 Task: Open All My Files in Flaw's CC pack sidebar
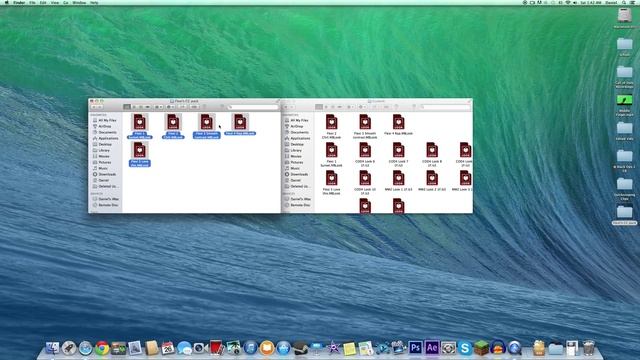(104, 120)
